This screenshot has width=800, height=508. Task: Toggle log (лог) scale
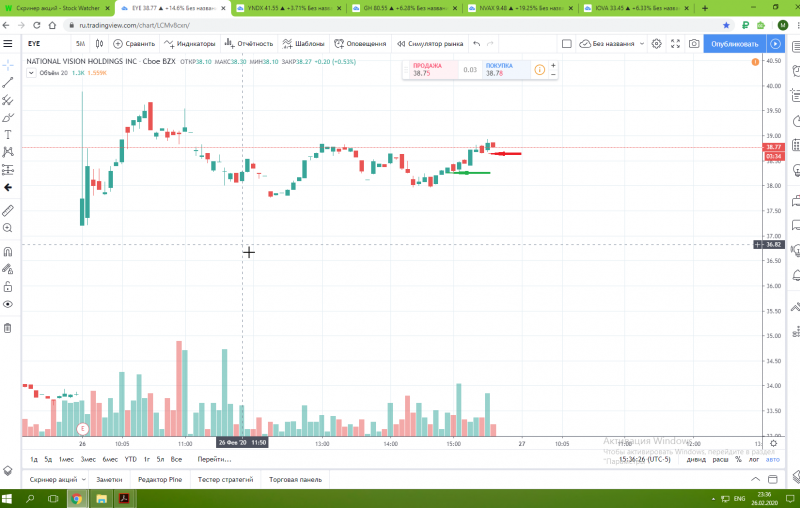(x=754, y=459)
